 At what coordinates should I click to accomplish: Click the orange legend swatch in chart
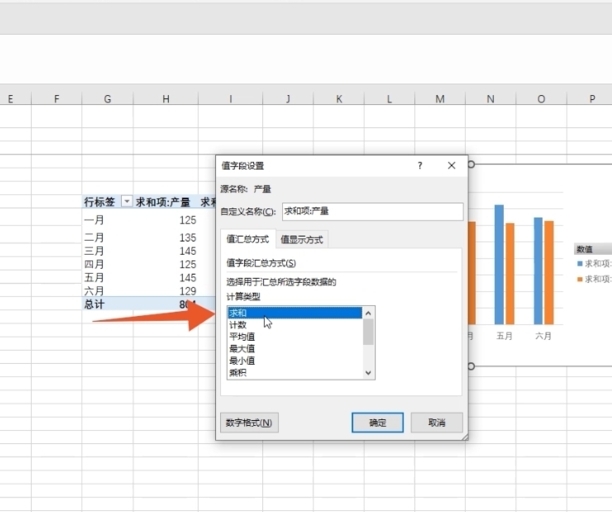(580, 279)
